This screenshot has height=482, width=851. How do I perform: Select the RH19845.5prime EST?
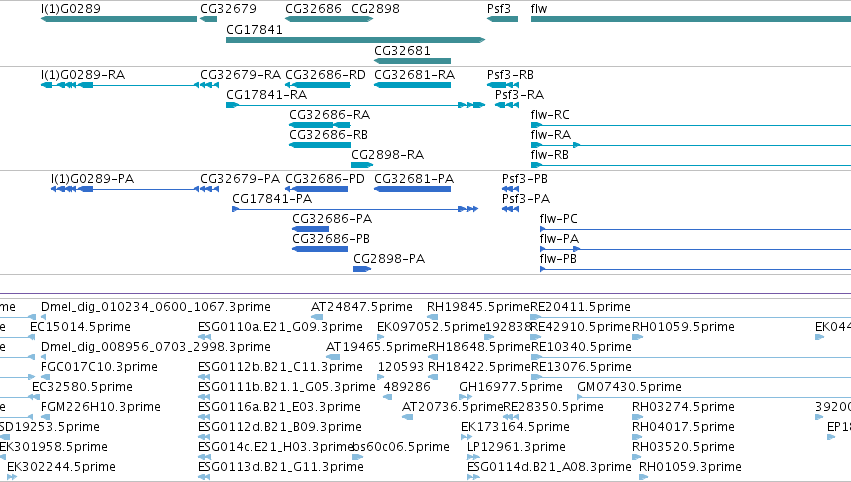click(x=432, y=317)
